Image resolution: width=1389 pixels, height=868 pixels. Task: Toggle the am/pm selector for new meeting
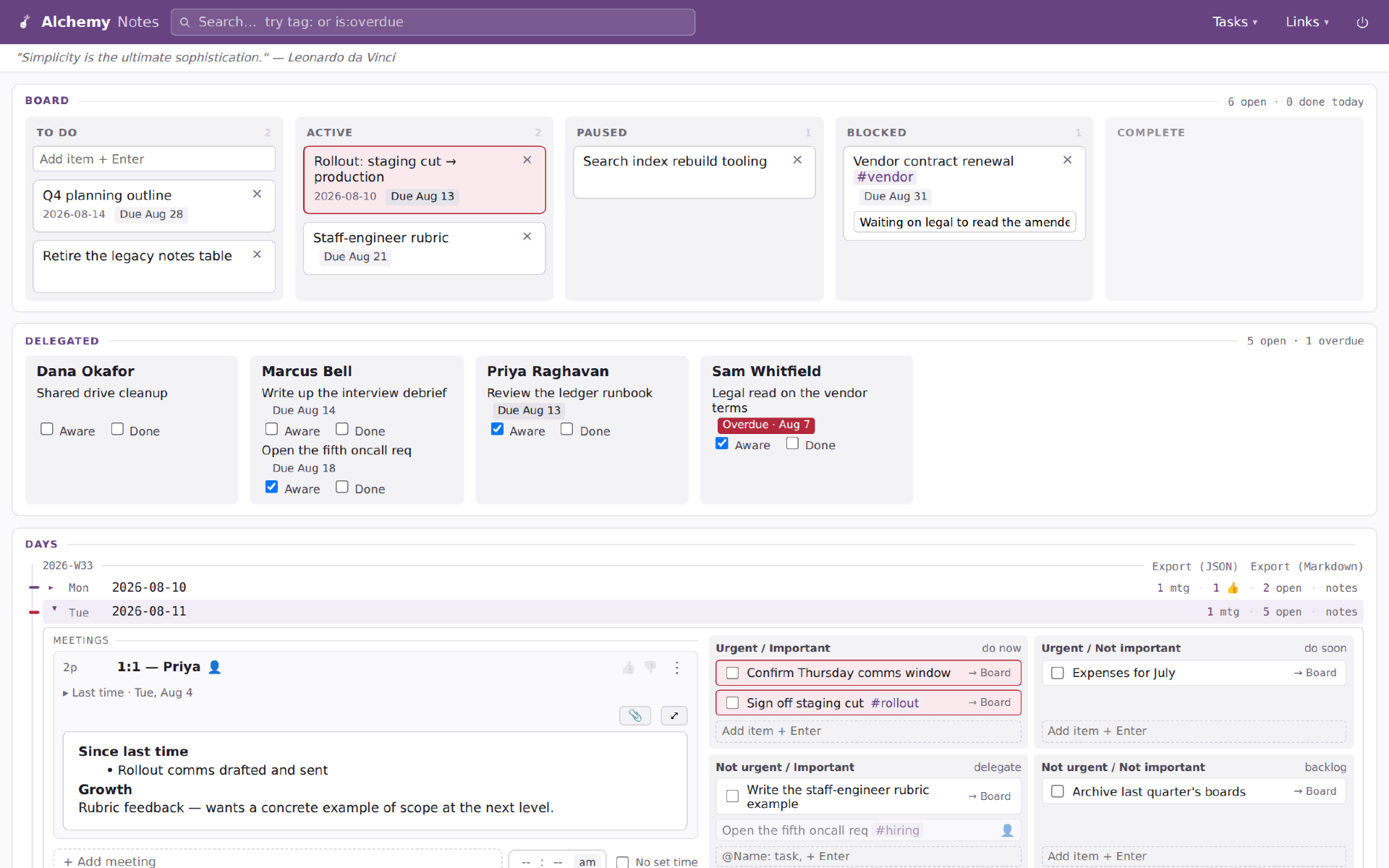[587, 861]
